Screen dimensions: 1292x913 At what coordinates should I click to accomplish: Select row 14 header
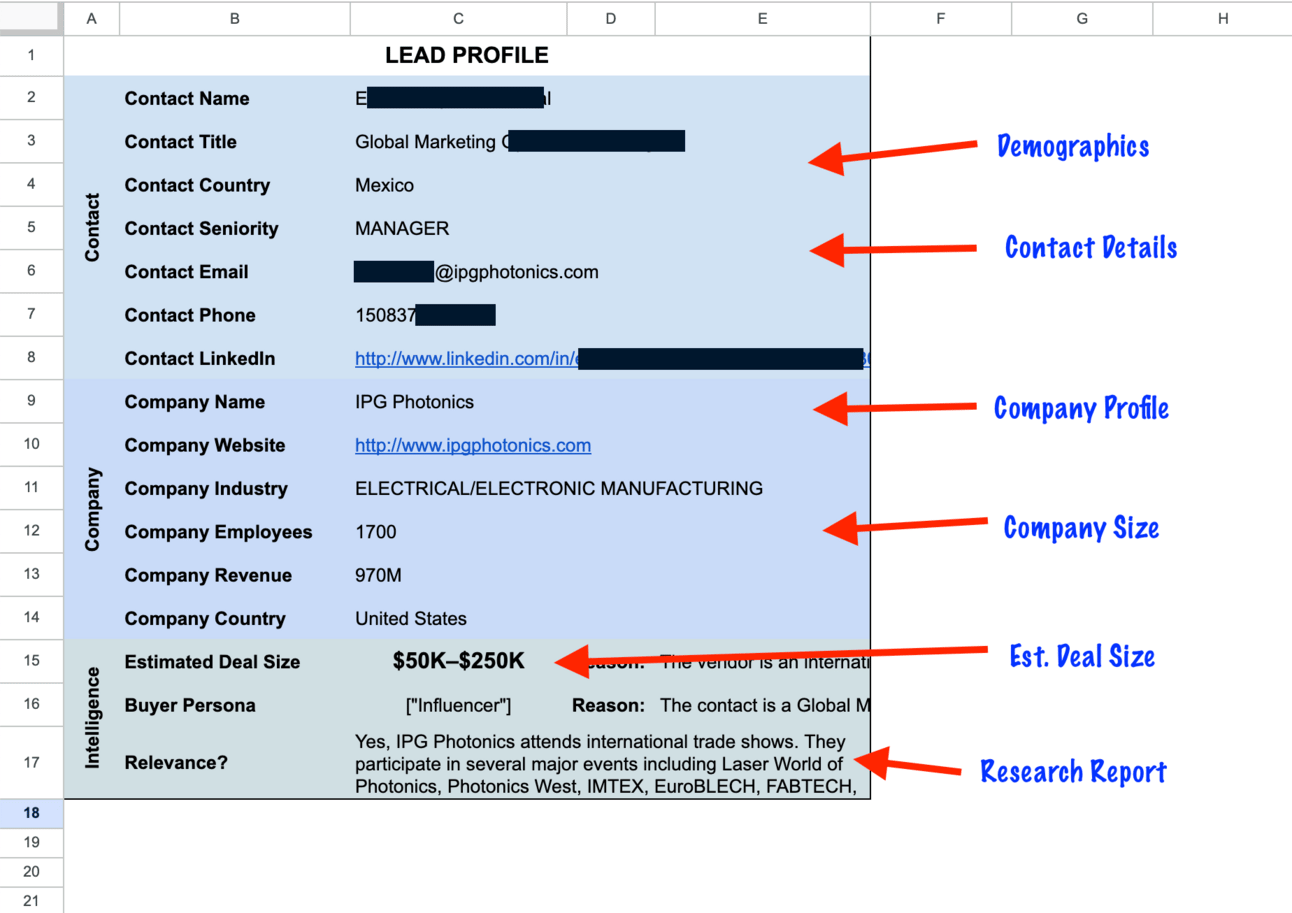coord(32,618)
